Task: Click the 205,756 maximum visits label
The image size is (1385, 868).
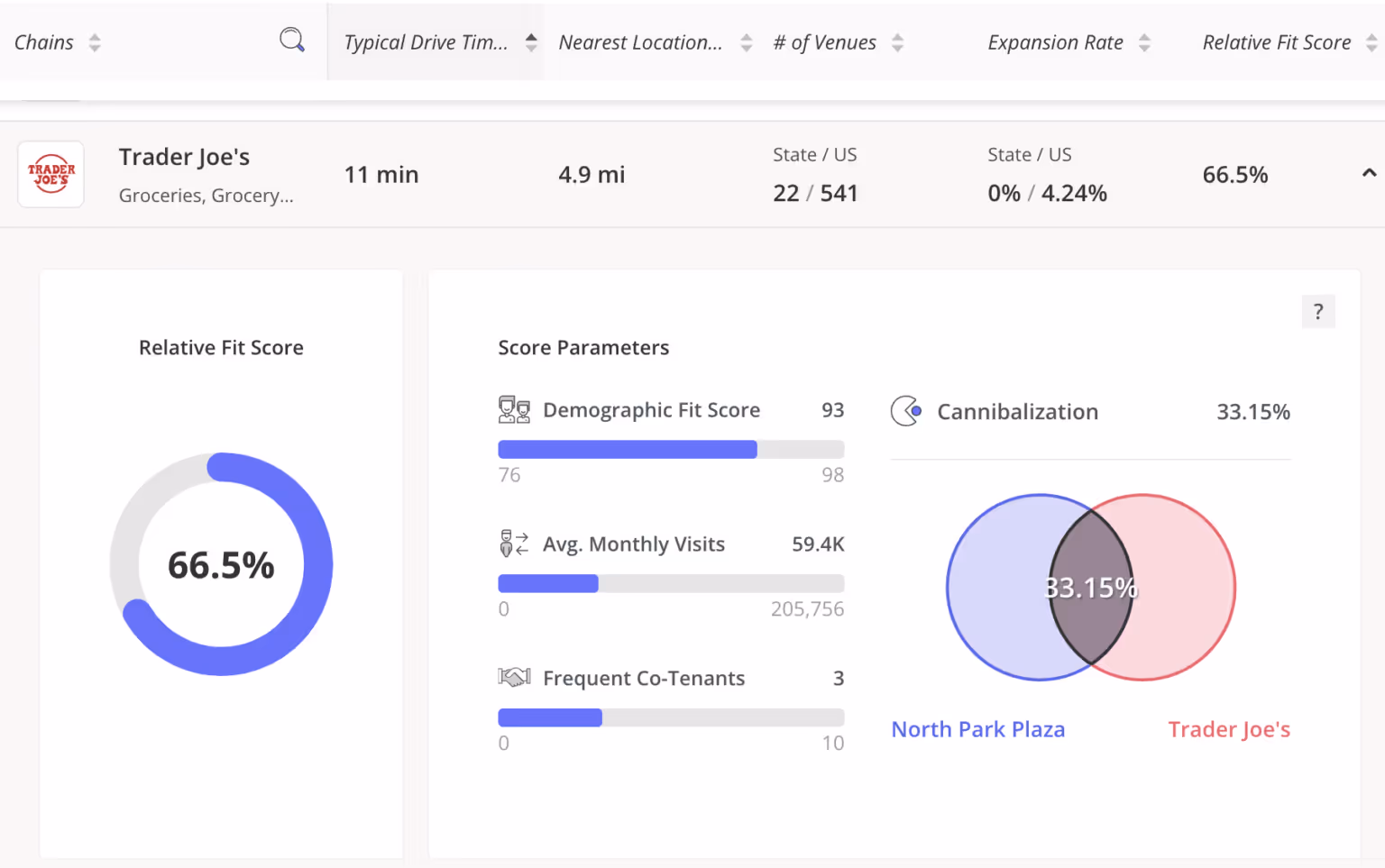Action: tap(807, 609)
